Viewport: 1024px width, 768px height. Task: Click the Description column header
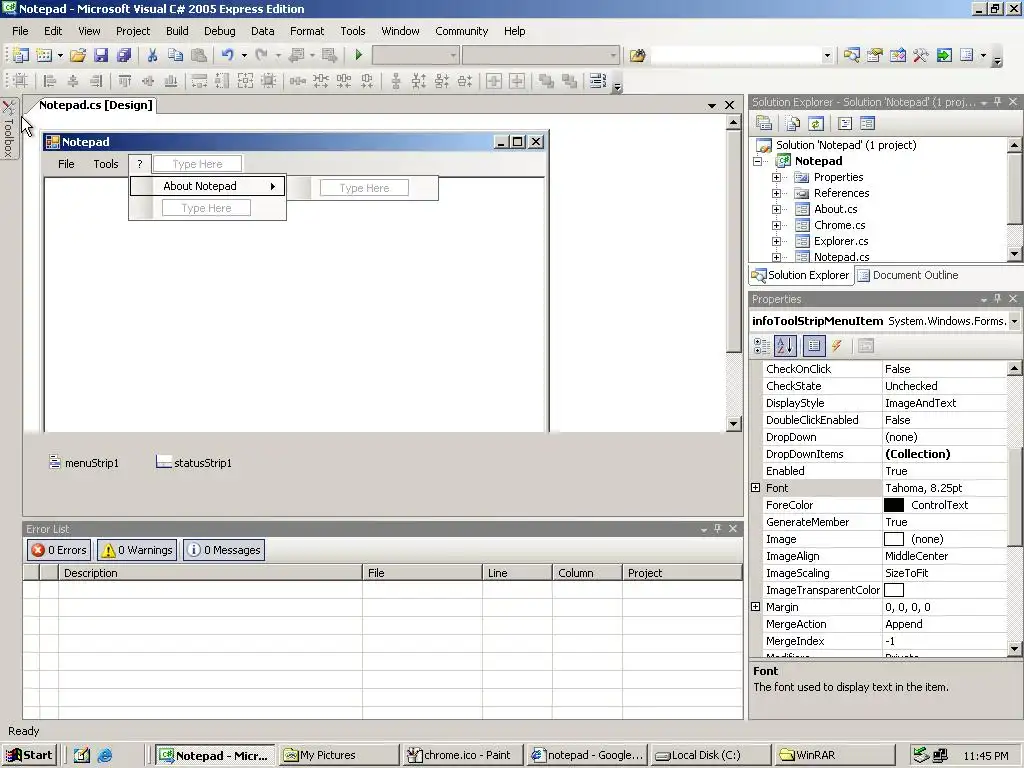coord(210,573)
